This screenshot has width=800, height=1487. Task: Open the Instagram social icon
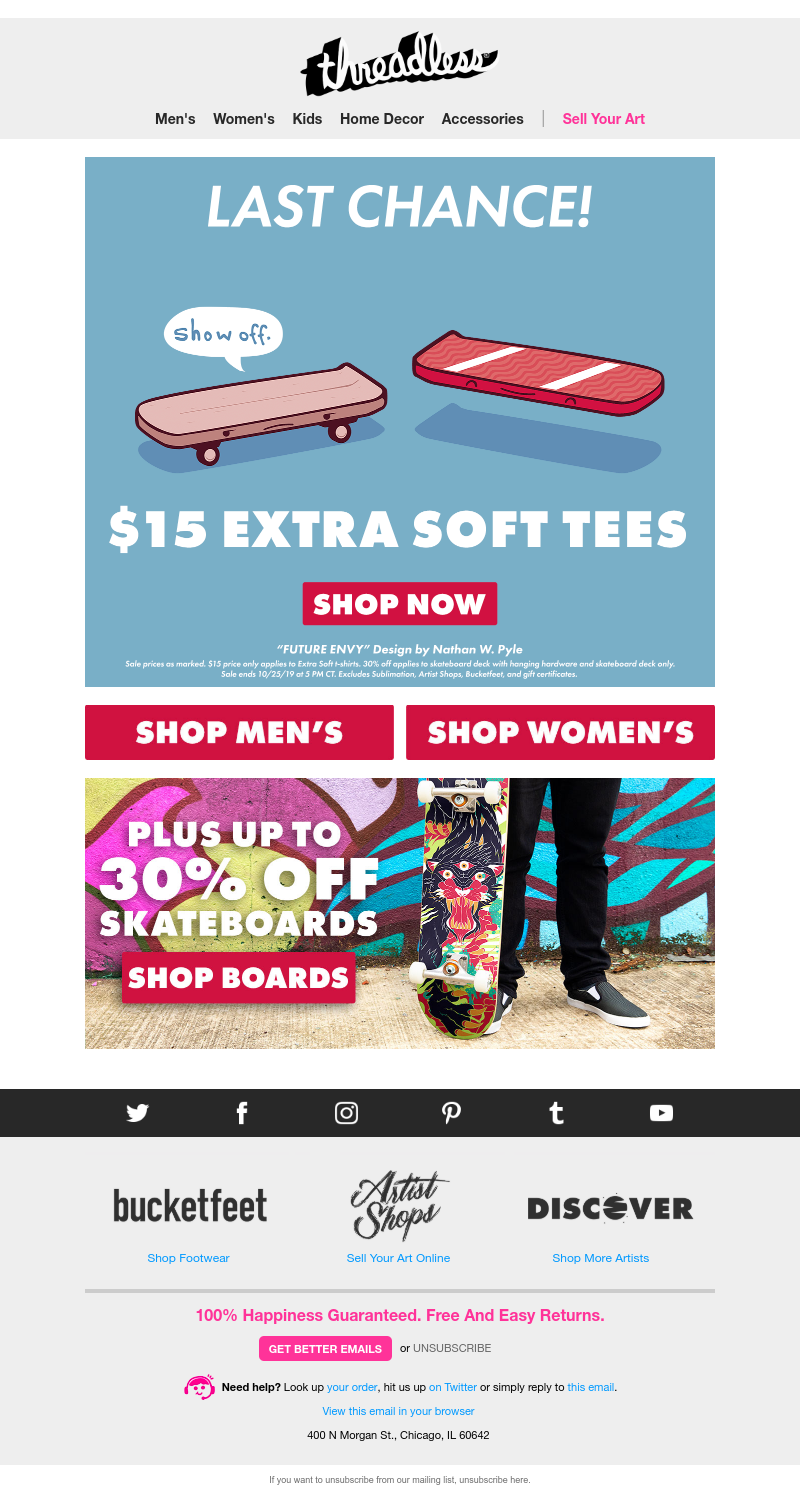coord(346,1113)
